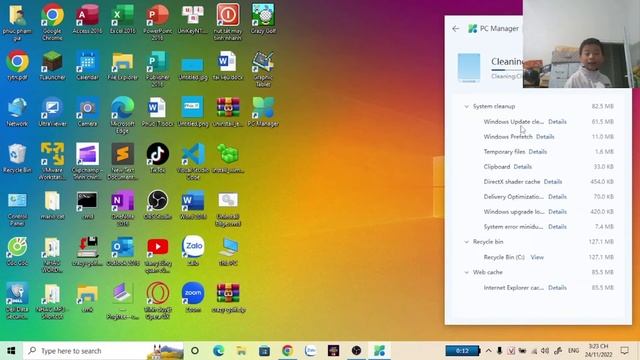View Recycle Bin (C:) contents
Image resolution: width=640 pixels, height=360 pixels.
pos(537,257)
